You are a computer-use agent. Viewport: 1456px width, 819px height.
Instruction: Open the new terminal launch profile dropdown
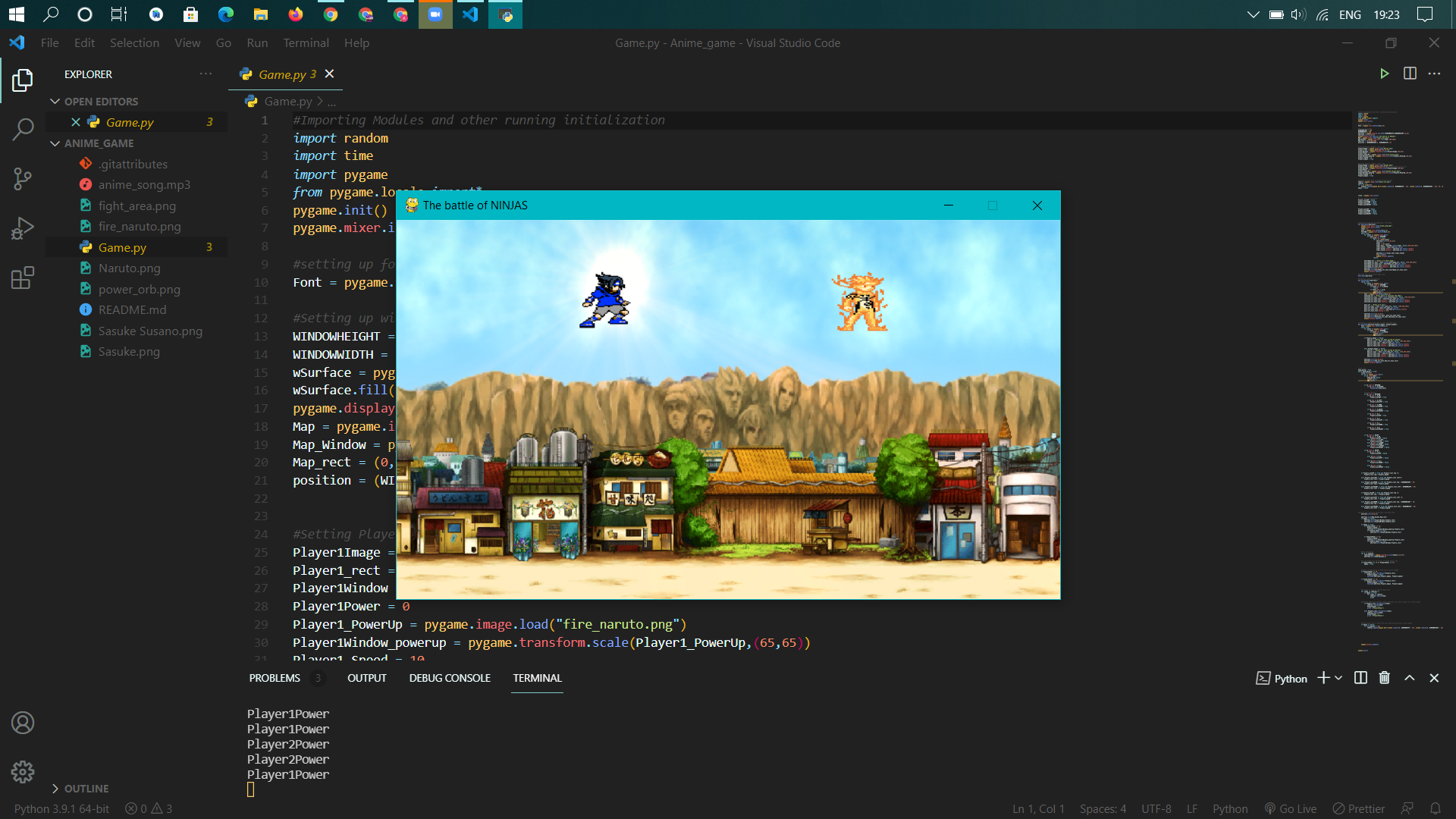click(1338, 678)
